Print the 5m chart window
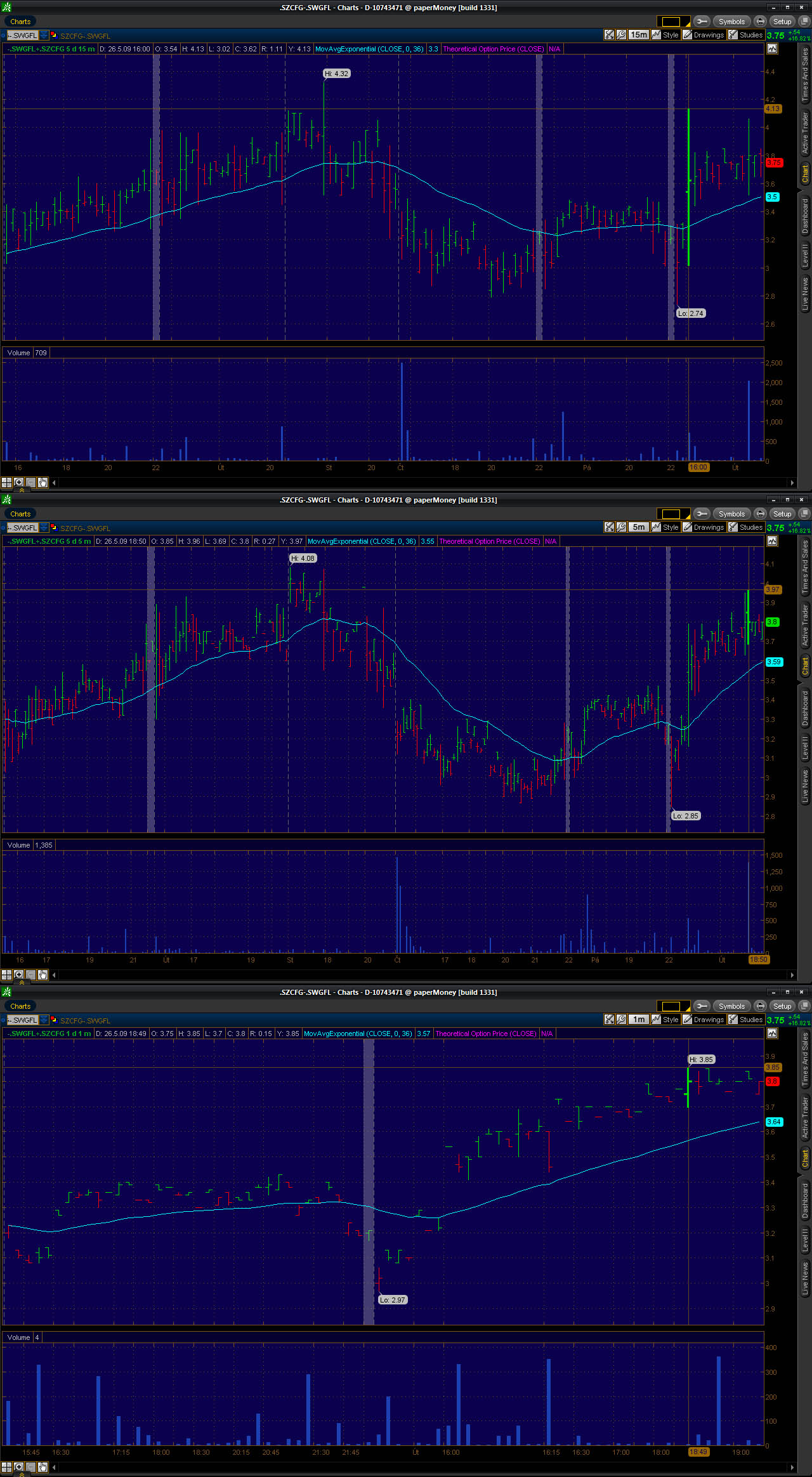 click(760, 514)
